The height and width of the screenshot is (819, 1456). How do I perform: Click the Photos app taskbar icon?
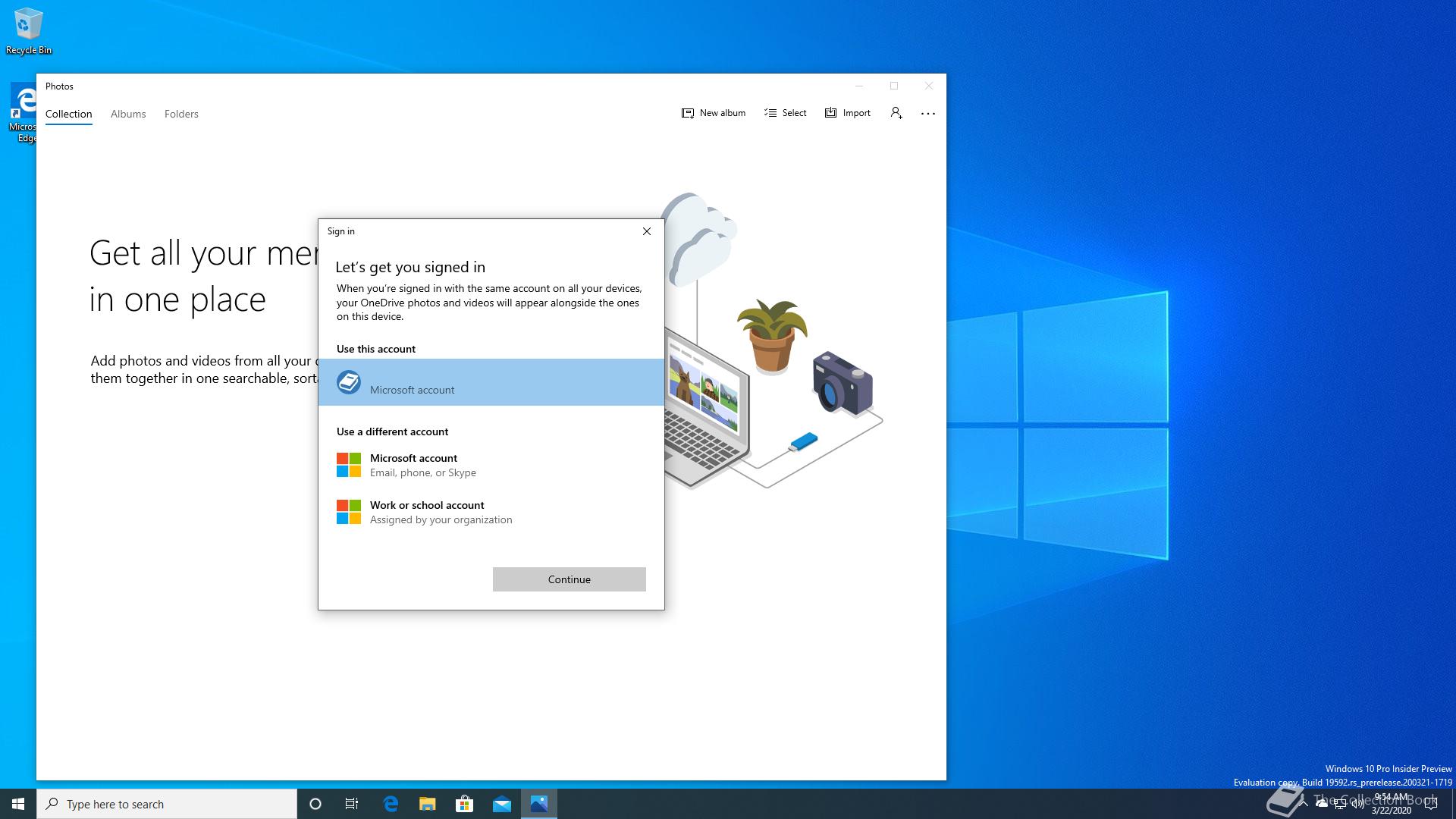pyautogui.click(x=539, y=804)
